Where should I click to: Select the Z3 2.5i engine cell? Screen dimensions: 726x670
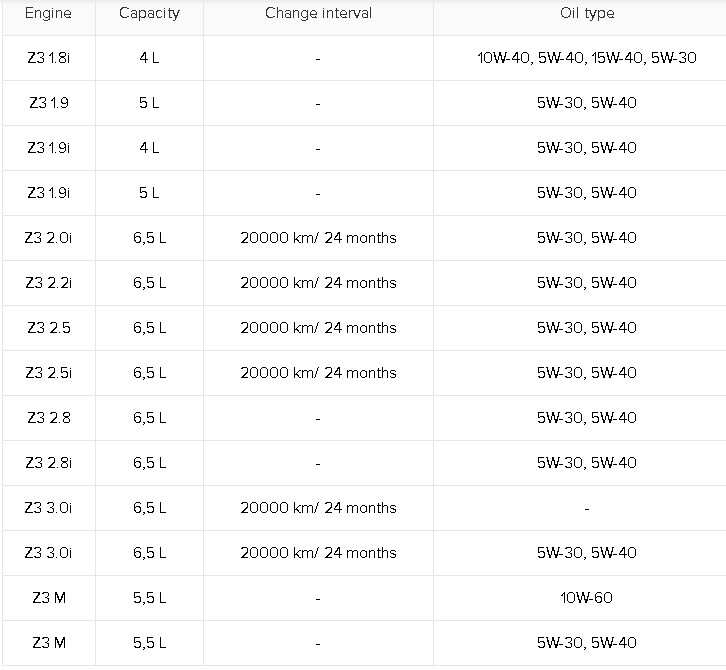[x=48, y=373]
